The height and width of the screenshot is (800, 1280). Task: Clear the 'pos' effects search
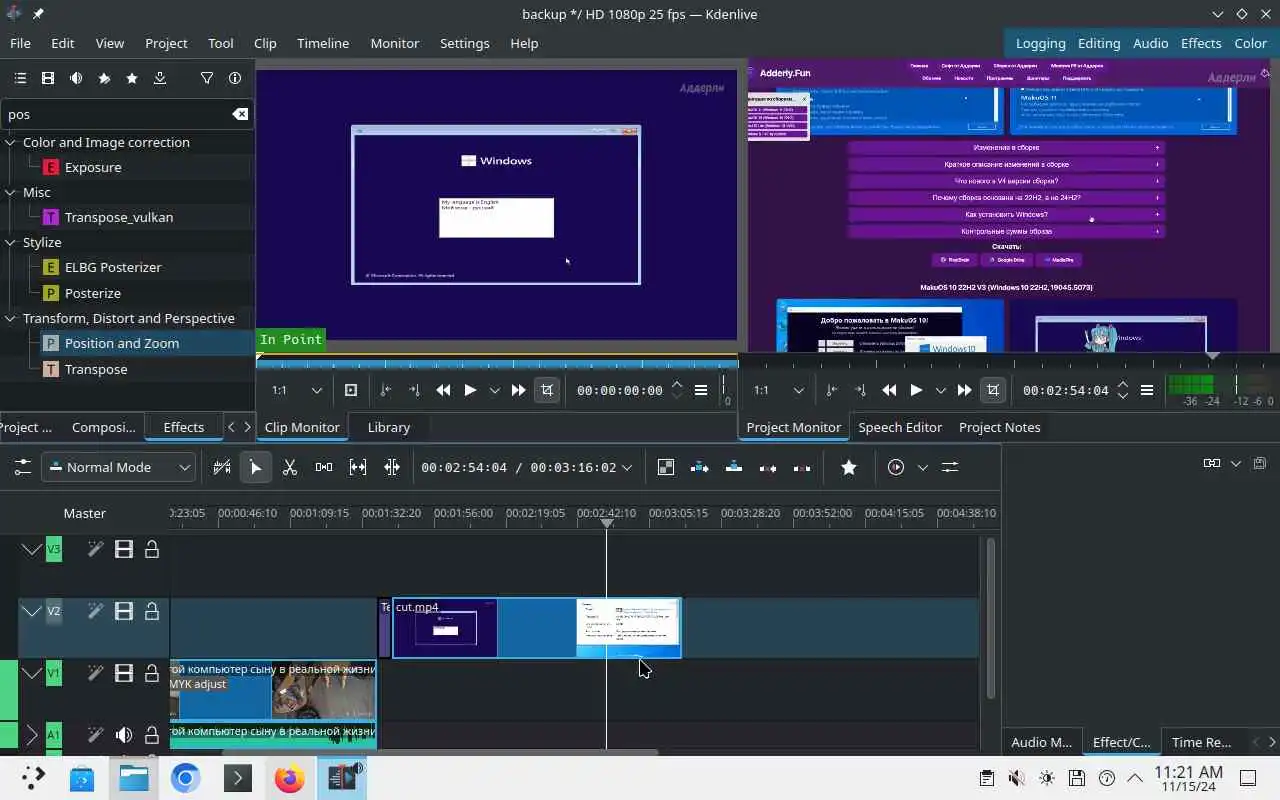240,114
